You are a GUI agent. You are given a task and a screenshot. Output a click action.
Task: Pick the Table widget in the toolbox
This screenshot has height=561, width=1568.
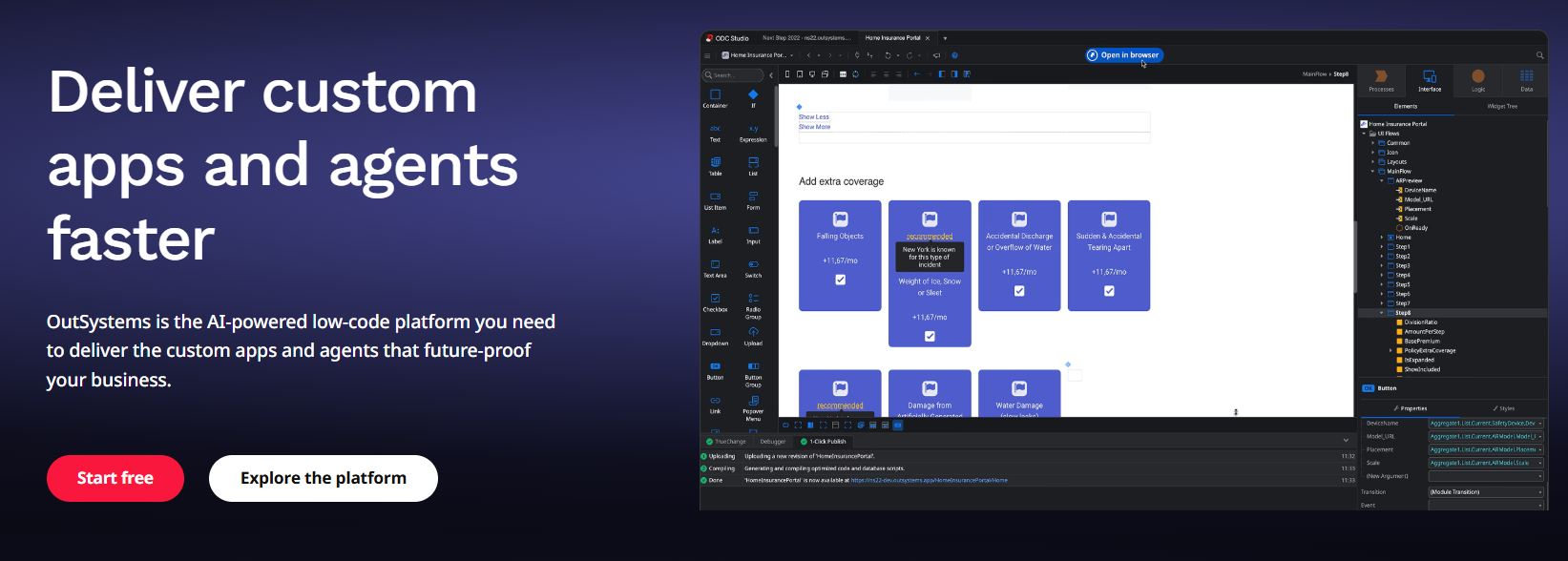point(715,167)
